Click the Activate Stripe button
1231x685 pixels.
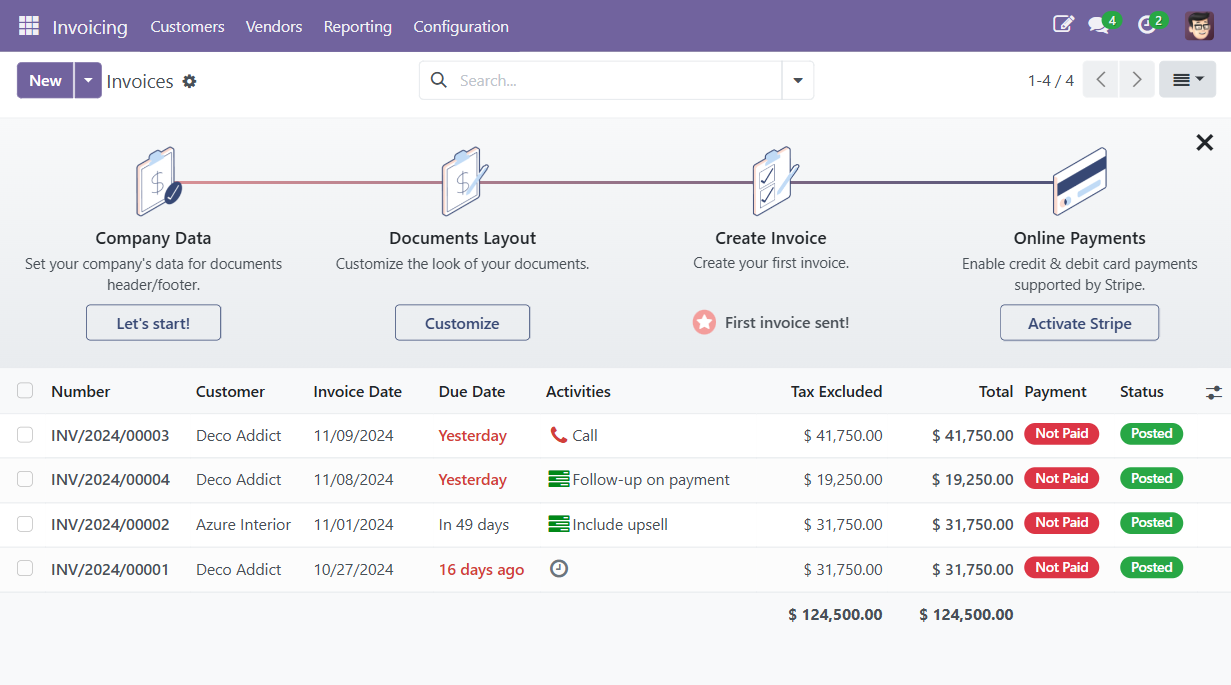[x=1079, y=323]
